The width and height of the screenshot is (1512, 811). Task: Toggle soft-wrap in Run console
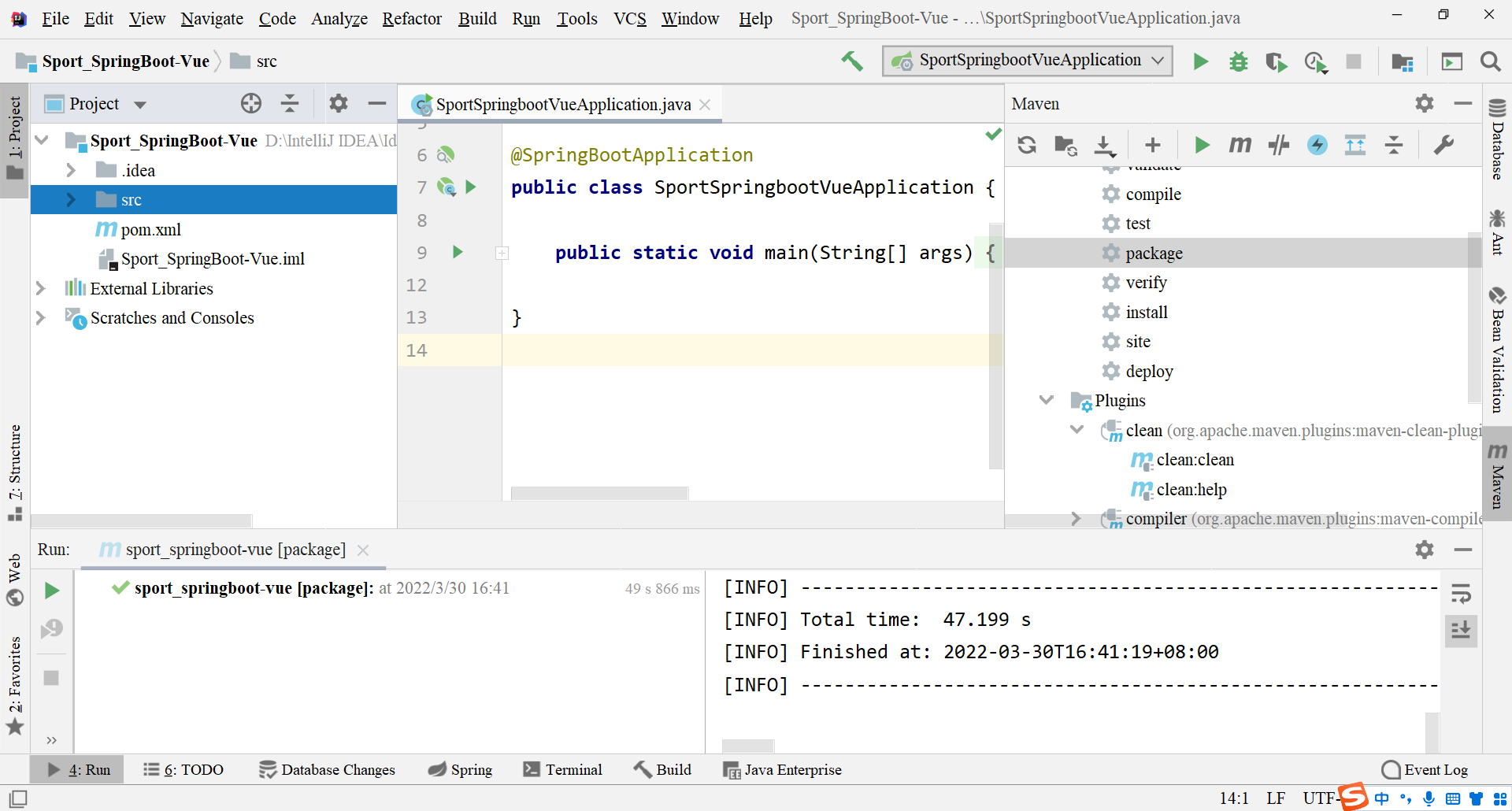click(1461, 594)
